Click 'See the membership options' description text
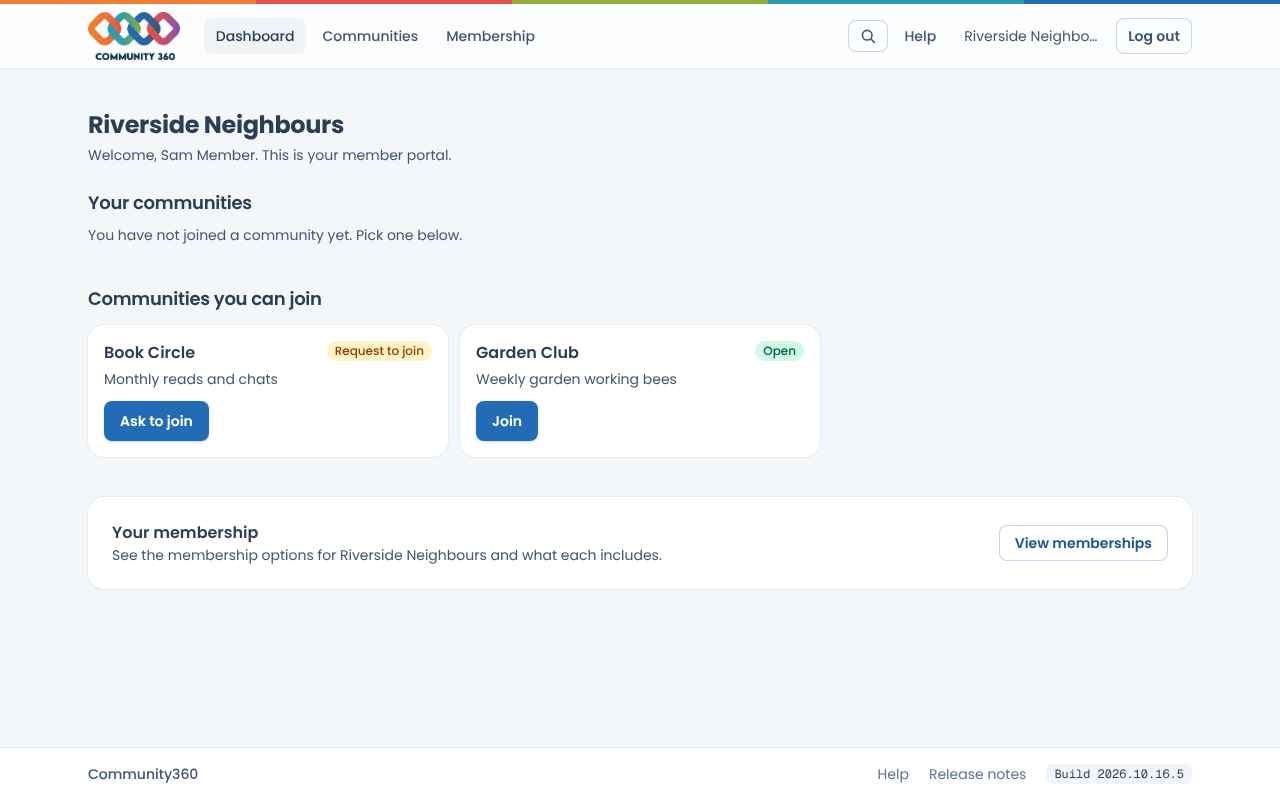1280x800 pixels. pyautogui.click(x=387, y=555)
